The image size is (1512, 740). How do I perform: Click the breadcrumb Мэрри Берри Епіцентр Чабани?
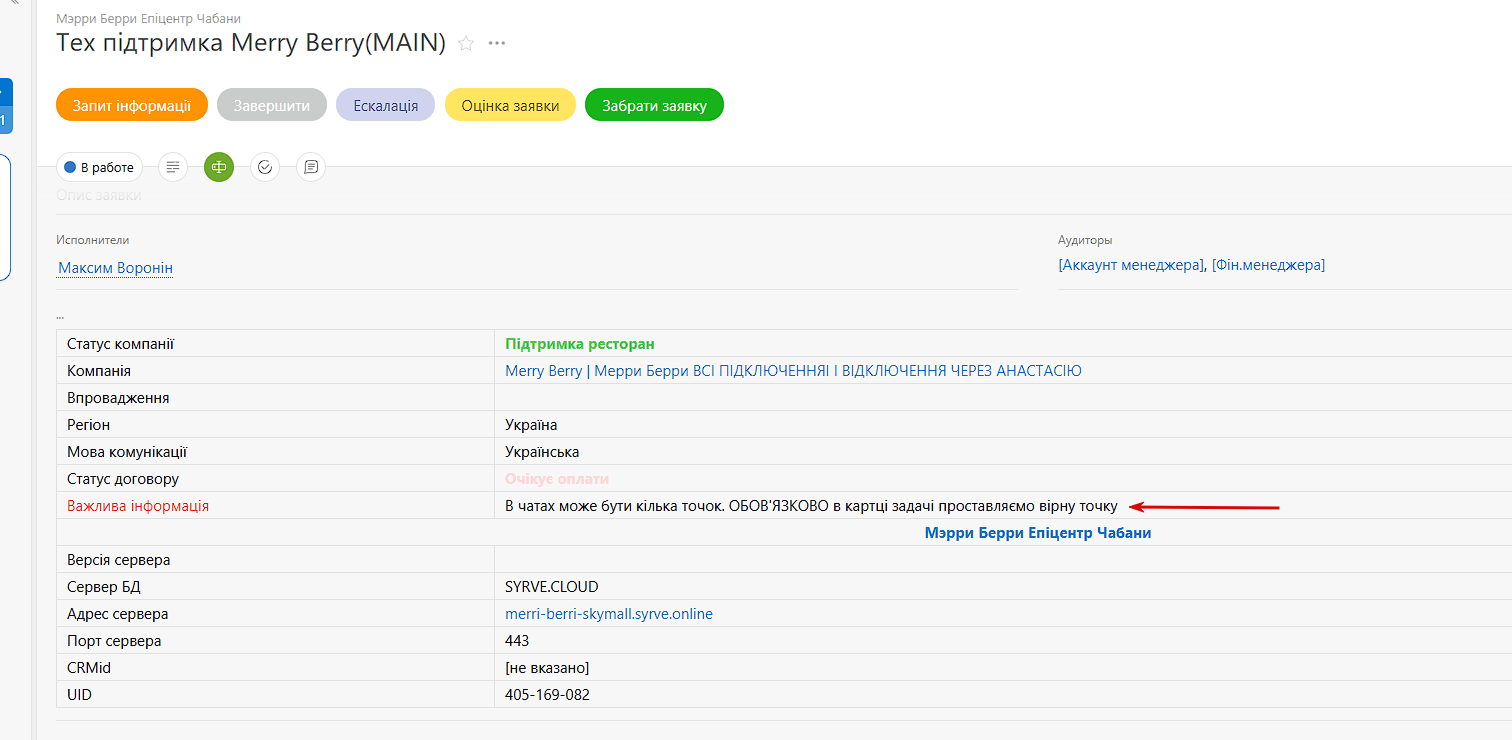pos(148,19)
